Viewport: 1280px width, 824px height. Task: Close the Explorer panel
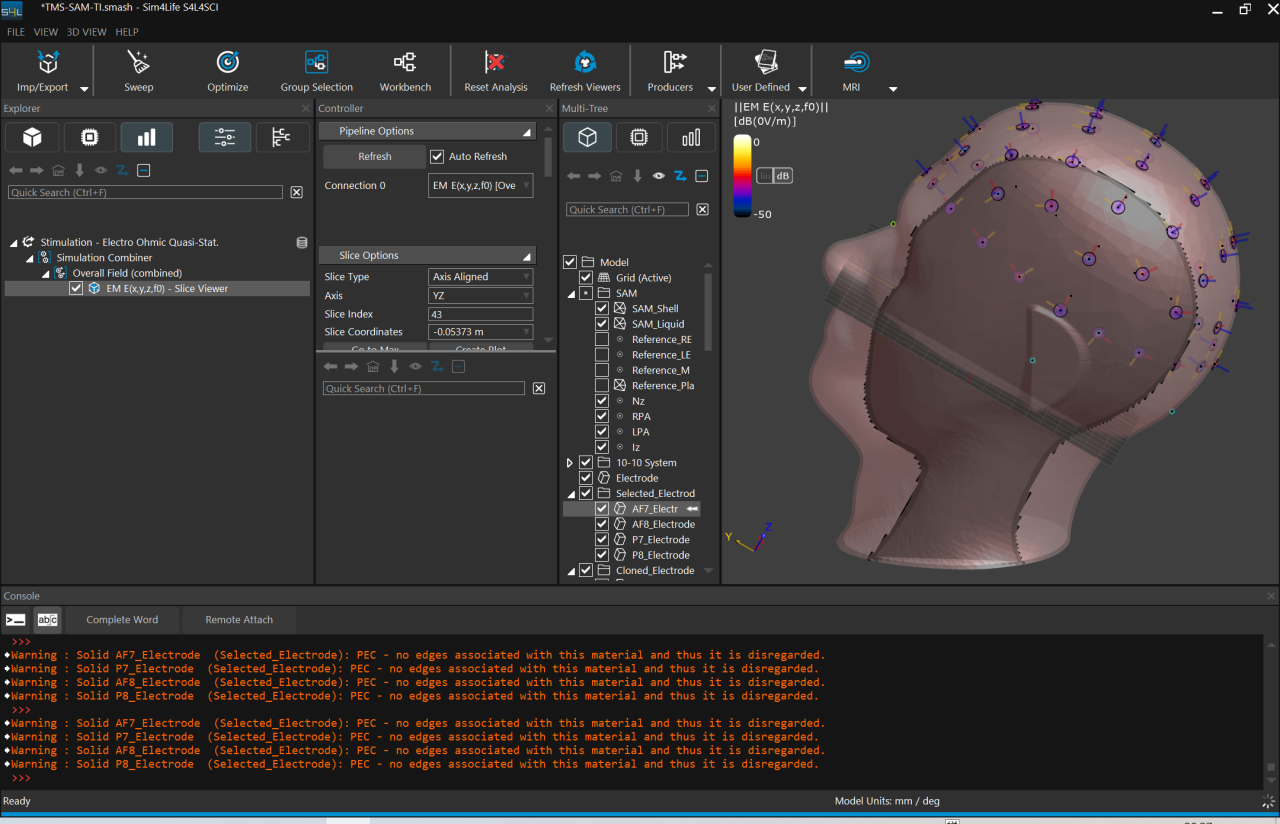(x=306, y=109)
